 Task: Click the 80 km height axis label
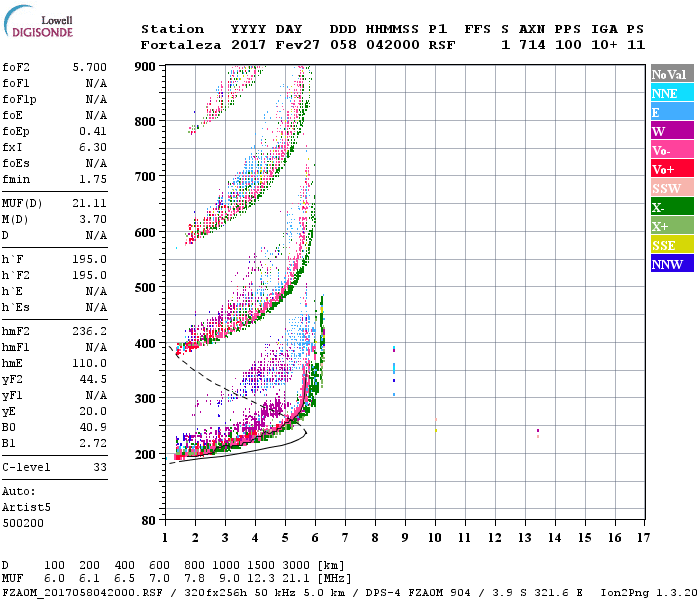point(149,520)
